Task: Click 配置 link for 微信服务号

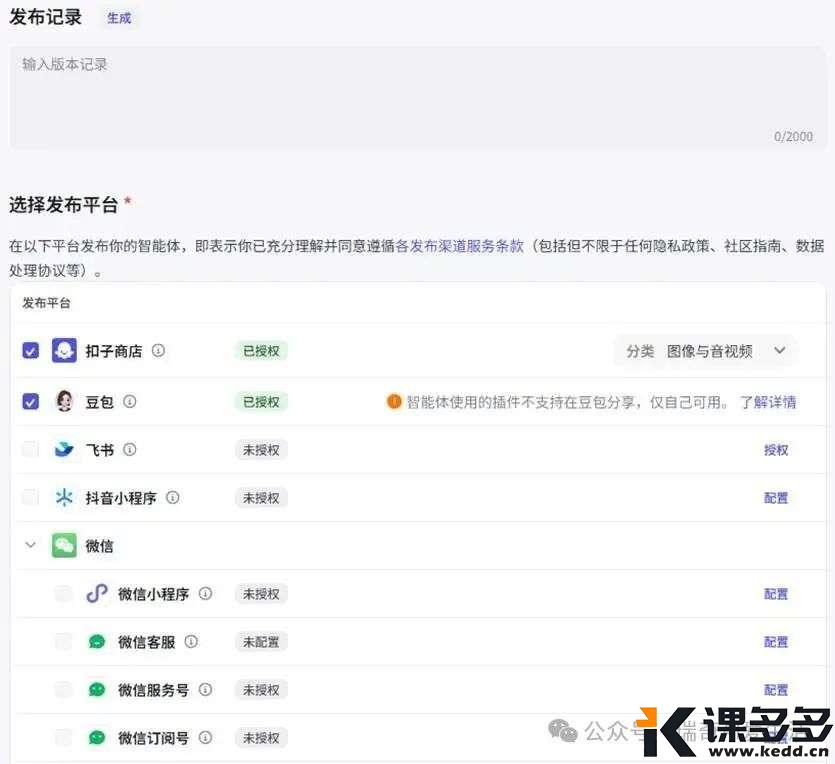Action: [776, 690]
